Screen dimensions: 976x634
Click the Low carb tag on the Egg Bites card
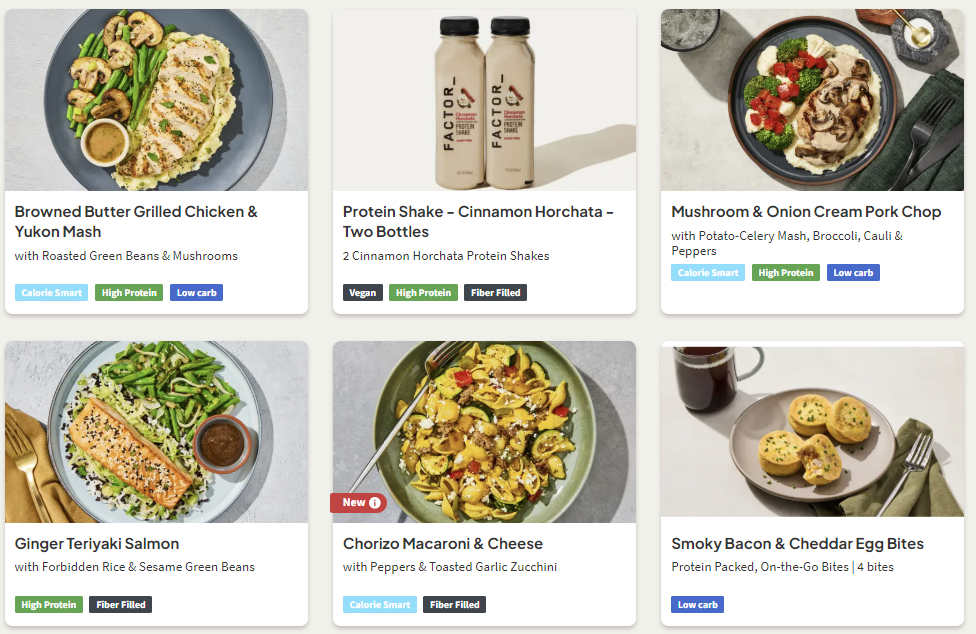coord(697,605)
